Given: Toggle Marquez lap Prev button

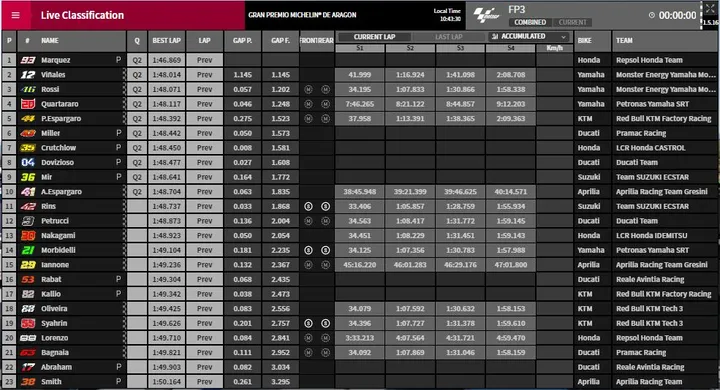Looking at the screenshot, I should tap(205, 60).
